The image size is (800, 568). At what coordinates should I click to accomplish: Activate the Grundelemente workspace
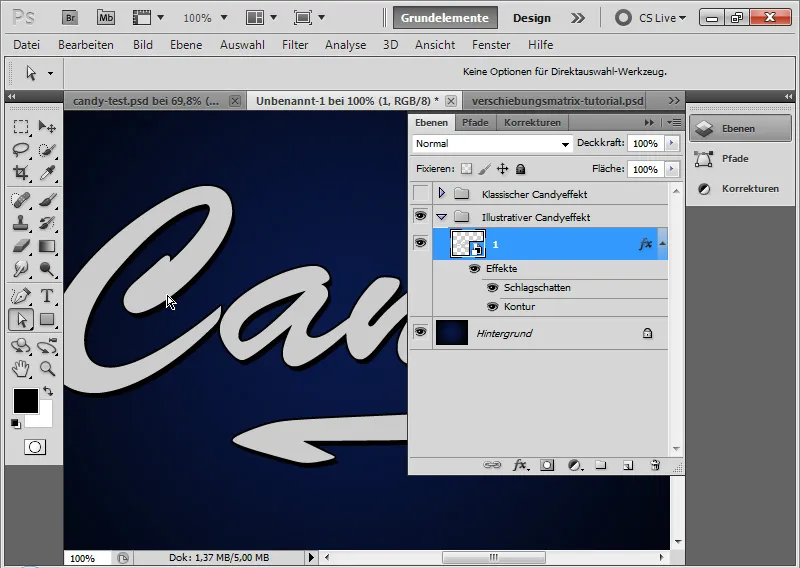pyautogui.click(x=445, y=18)
